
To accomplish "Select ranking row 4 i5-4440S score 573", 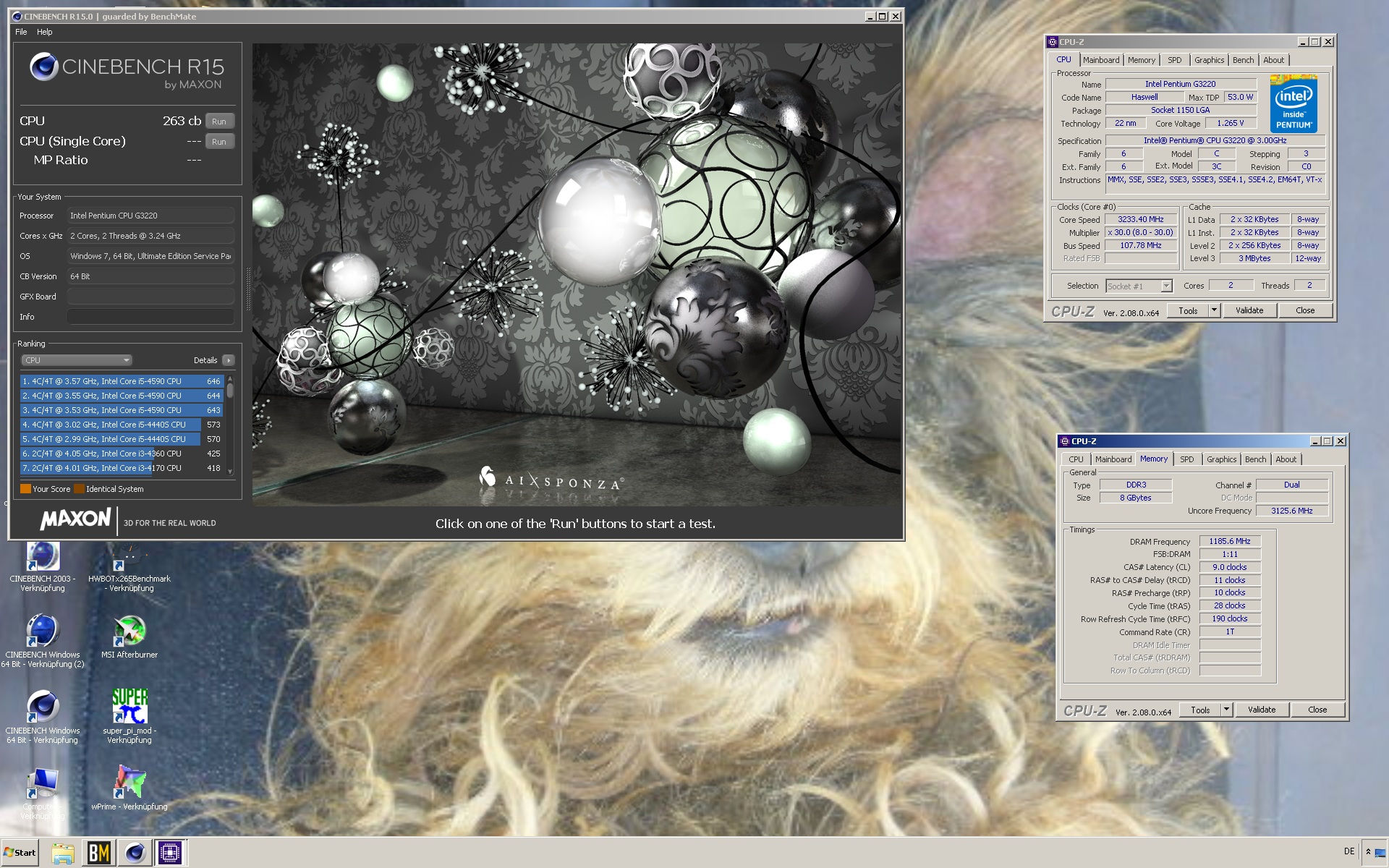I will pyautogui.click(x=122, y=425).
